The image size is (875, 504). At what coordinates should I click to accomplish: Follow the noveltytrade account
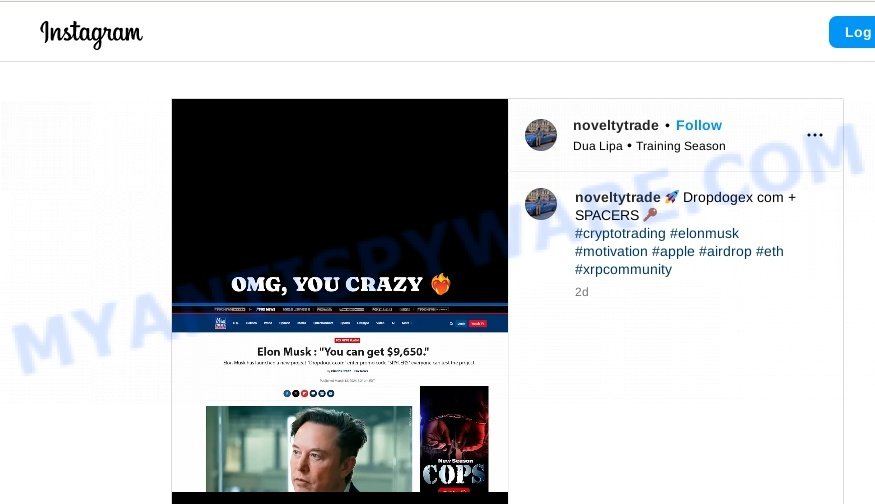(699, 126)
